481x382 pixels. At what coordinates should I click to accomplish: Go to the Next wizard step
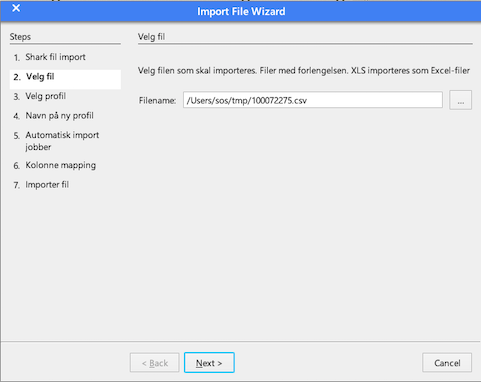point(209,363)
